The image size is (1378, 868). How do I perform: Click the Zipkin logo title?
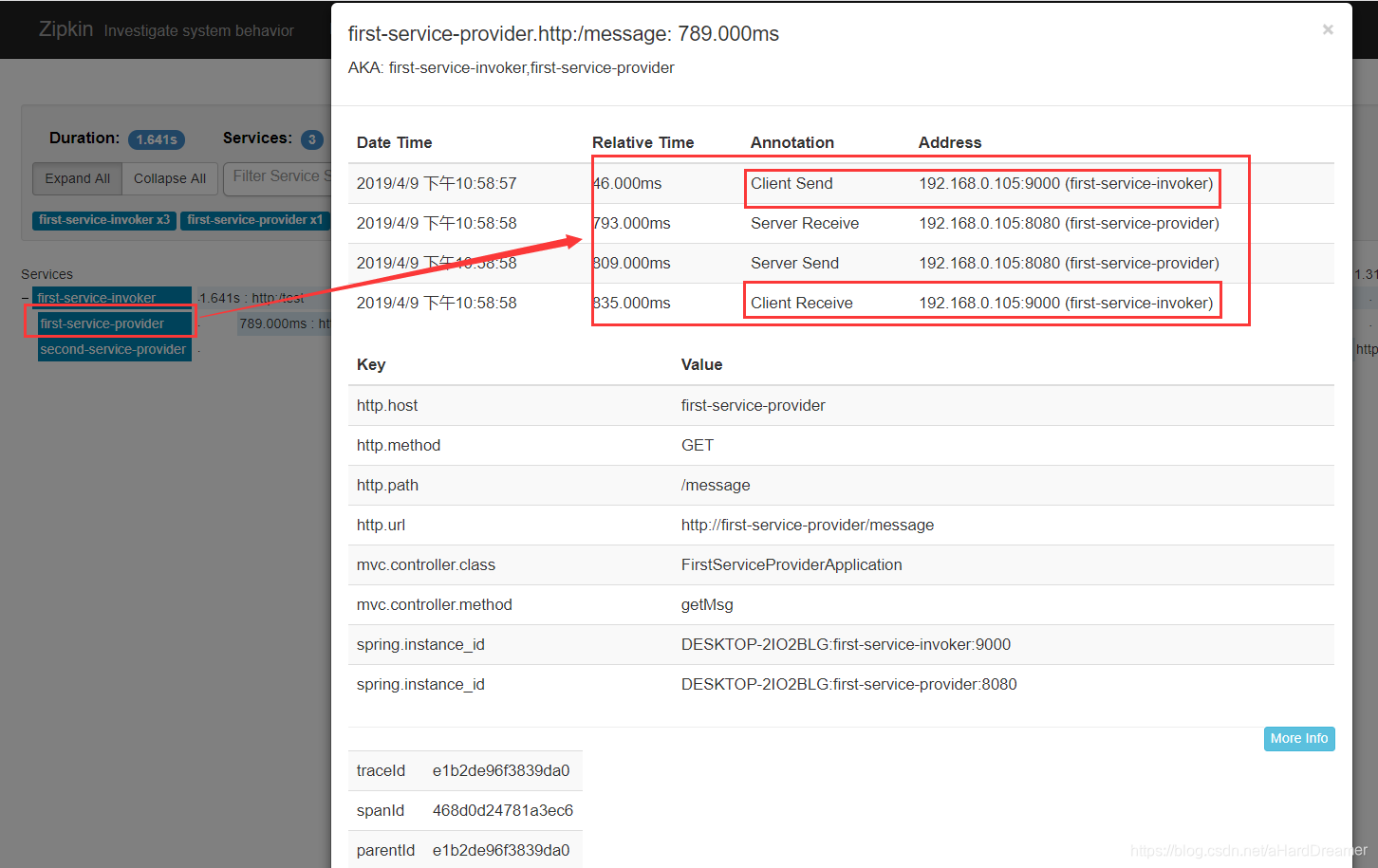pyautogui.click(x=65, y=29)
